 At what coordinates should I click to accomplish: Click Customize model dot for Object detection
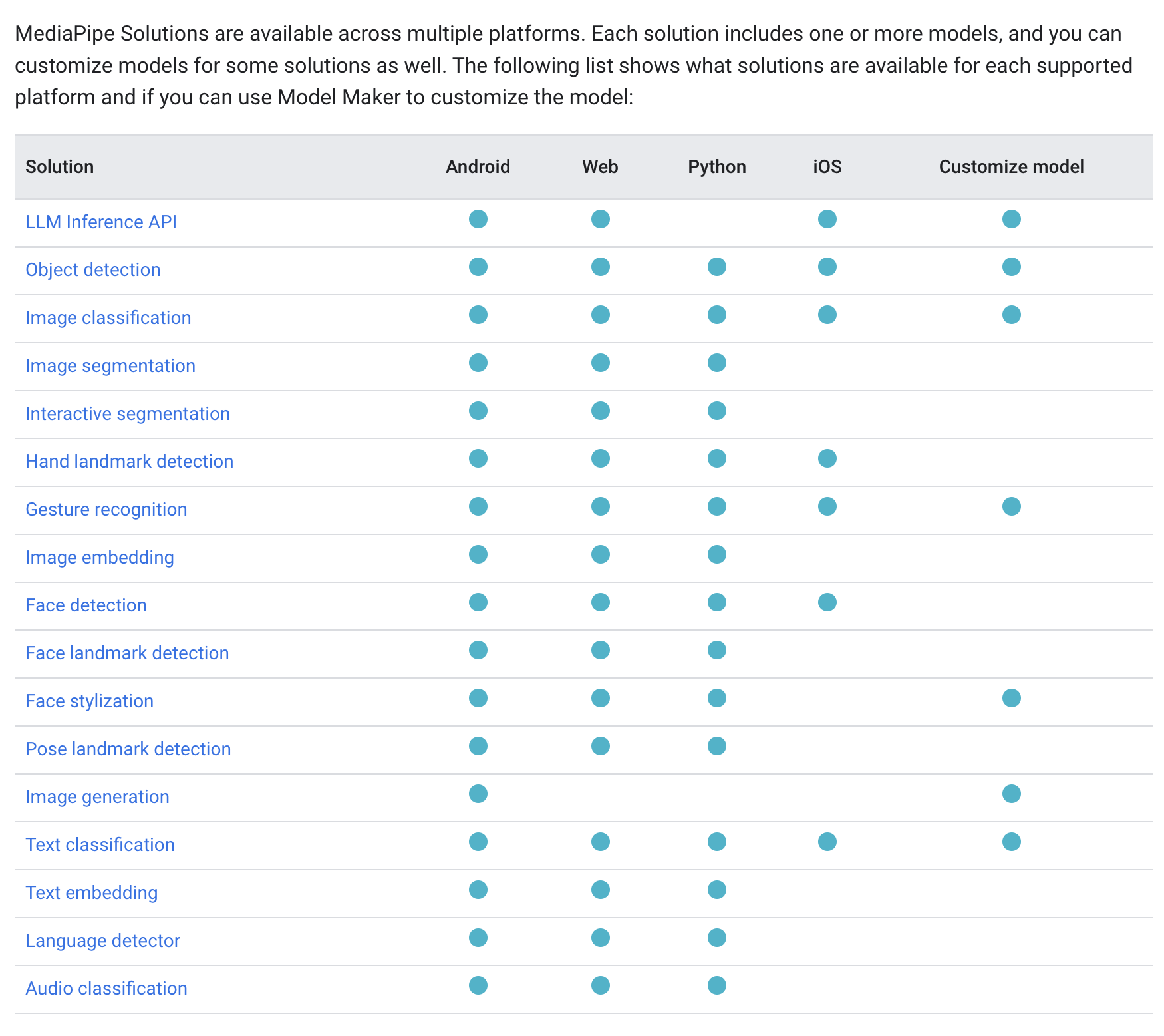1012,267
